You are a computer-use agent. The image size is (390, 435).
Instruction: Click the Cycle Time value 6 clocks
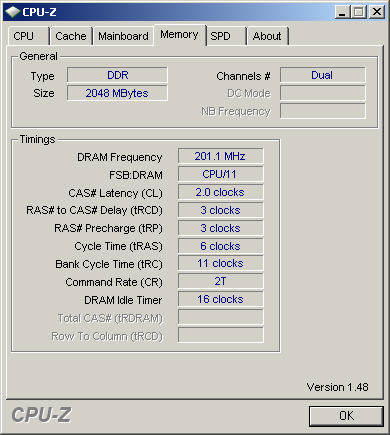[220, 246]
